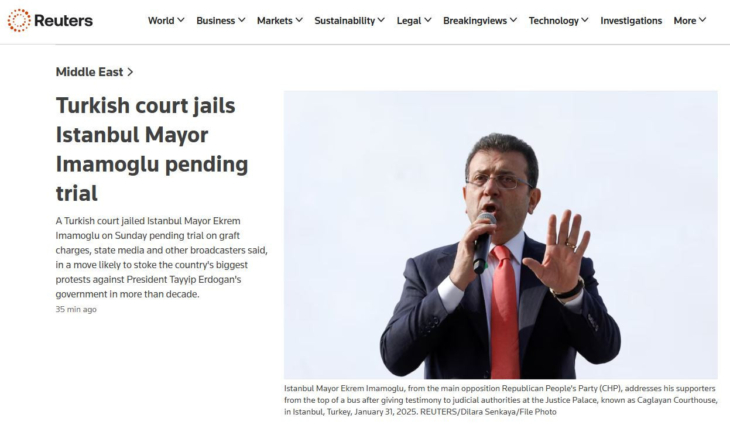Expand the Sustainability chevron arrow
Image resolution: width=730 pixels, height=428 pixels.
click(x=381, y=20)
